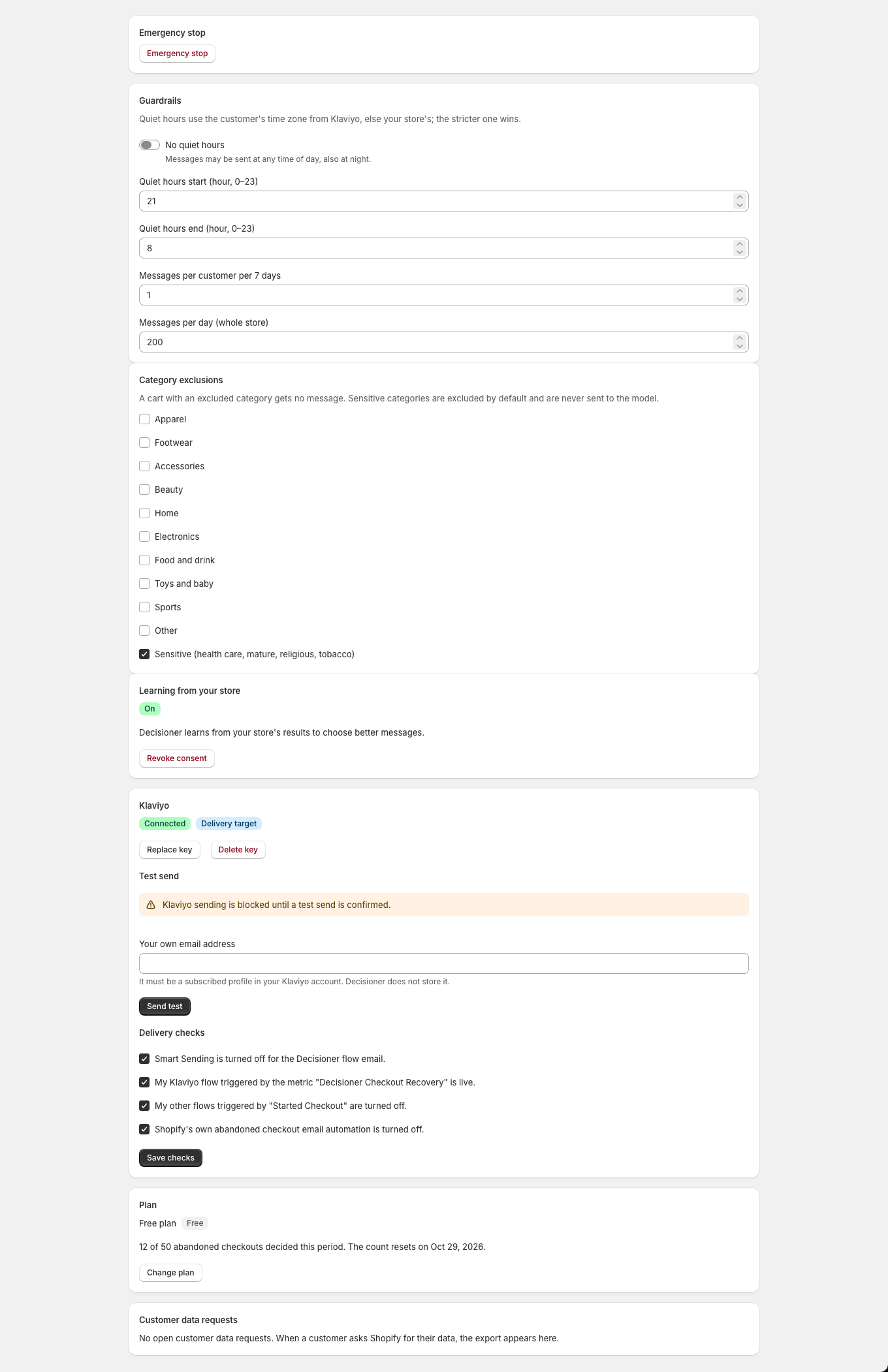This screenshot has width=888, height=1372.
Task: Click the Delivery target badge
Action: click(229, 824)
